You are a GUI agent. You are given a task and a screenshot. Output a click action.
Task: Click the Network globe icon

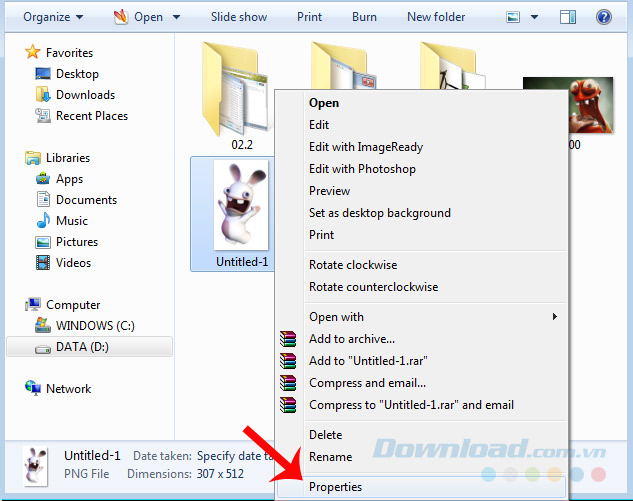pos(33,388)
